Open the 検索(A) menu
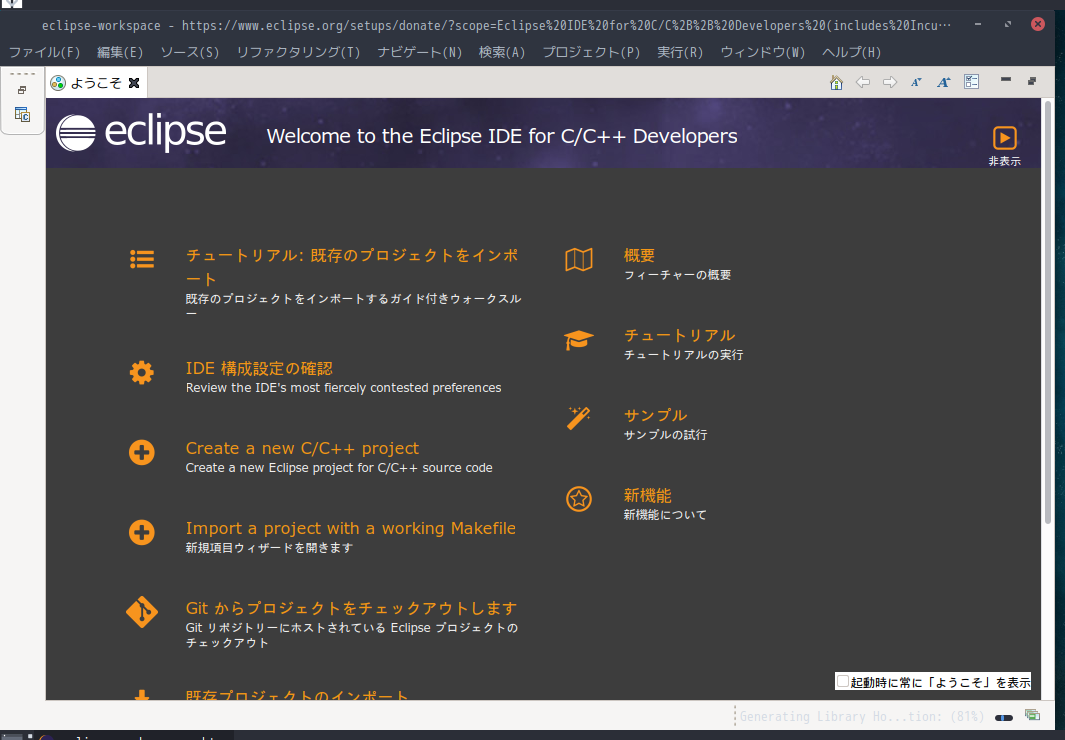The image size is (1065, 740). coord(502,52)
